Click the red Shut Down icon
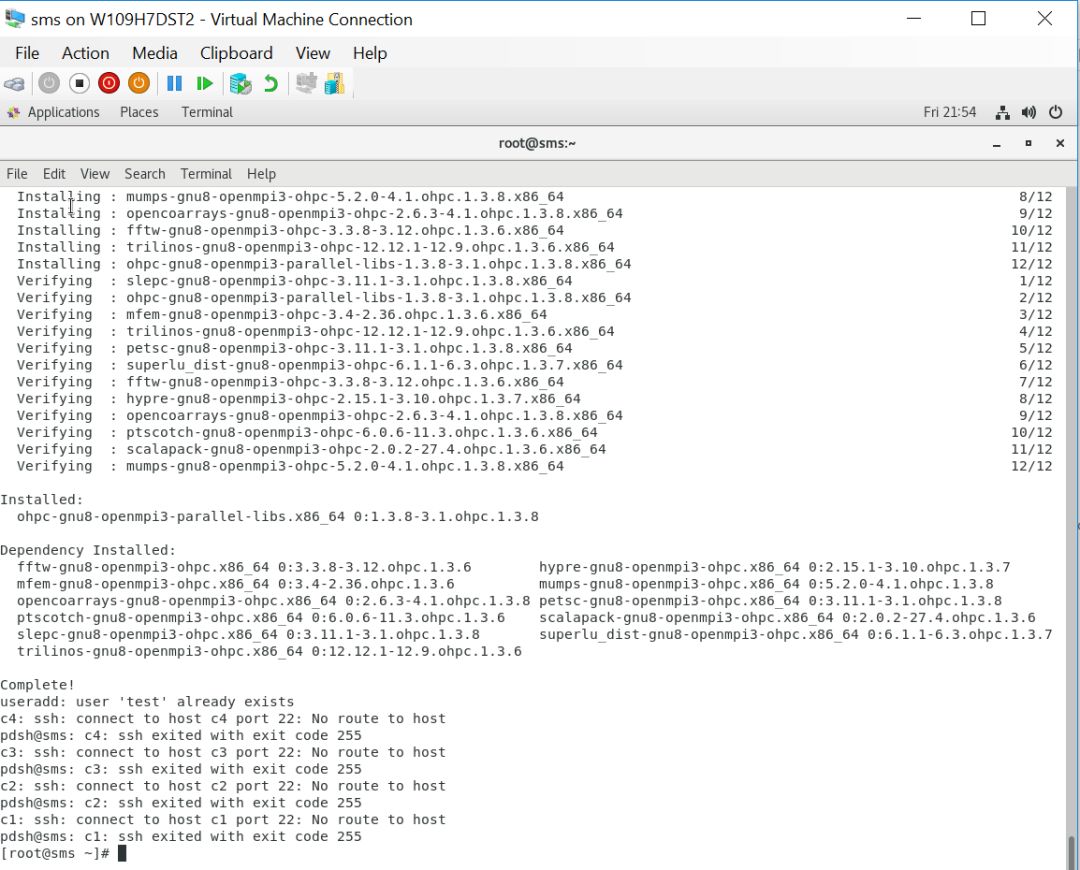Screen dimensions: 1080x870 pos(109,83)
